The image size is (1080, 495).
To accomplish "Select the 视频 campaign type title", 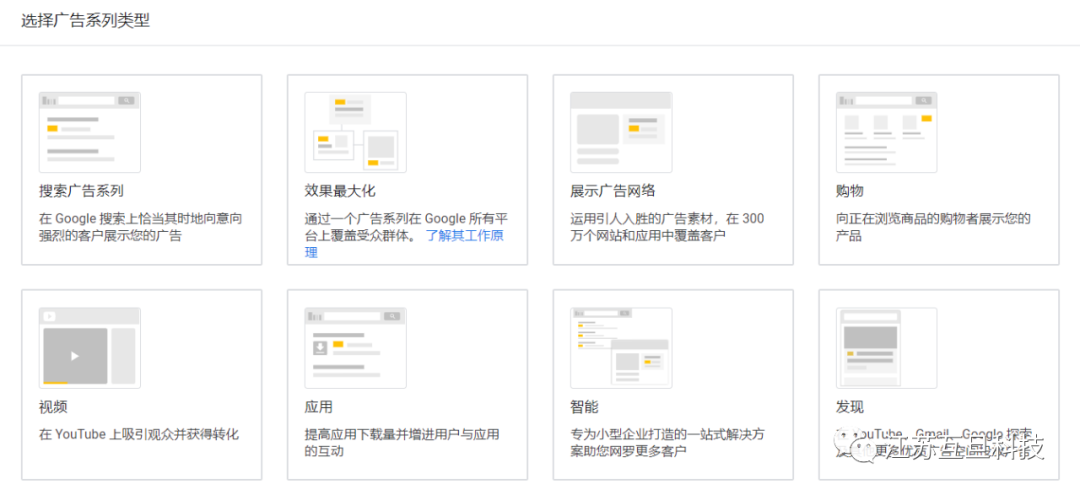I will click(x=53, y=407).
